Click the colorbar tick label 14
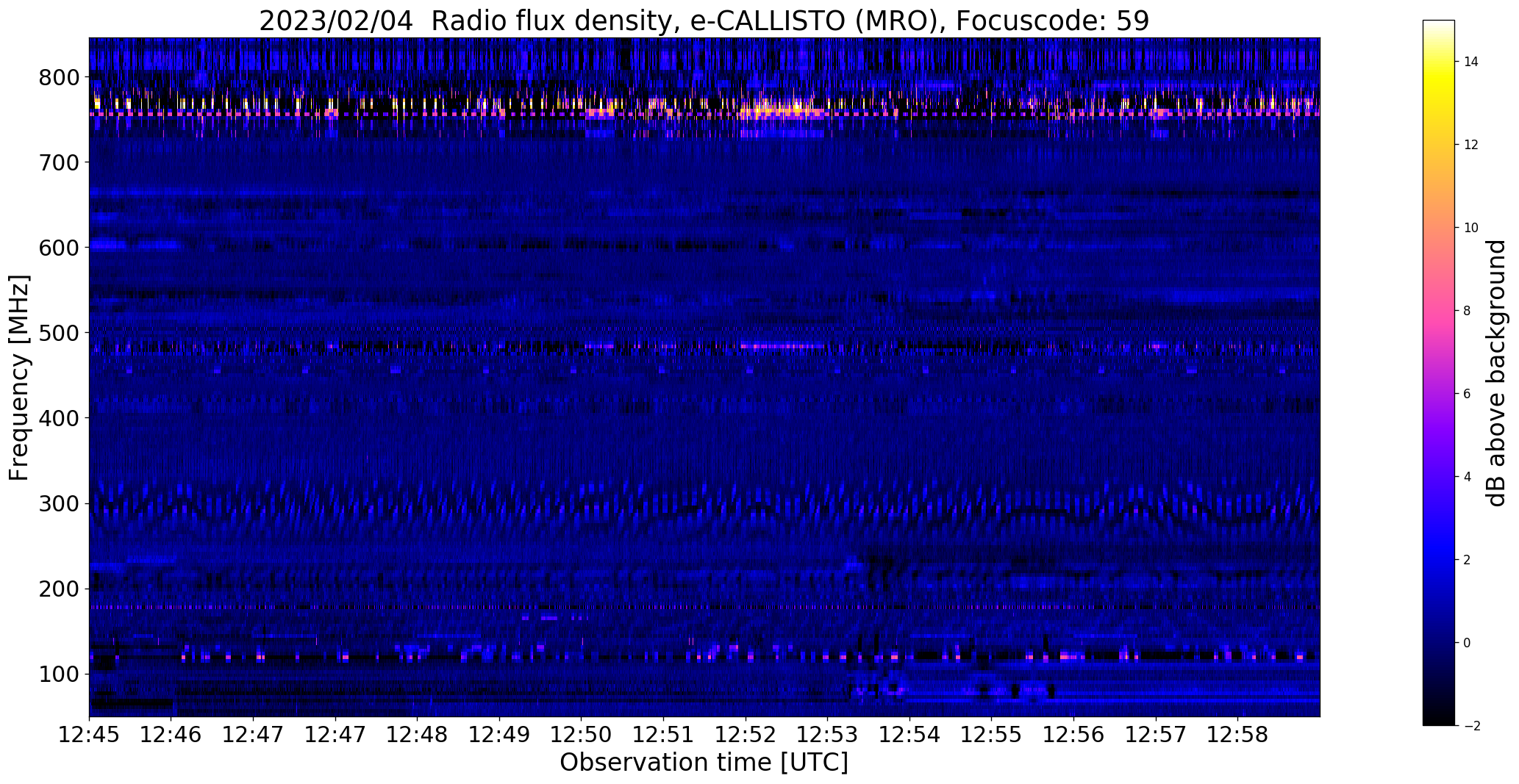The height and width of the screenshot is (784, 1519). tap(1471, 62)
